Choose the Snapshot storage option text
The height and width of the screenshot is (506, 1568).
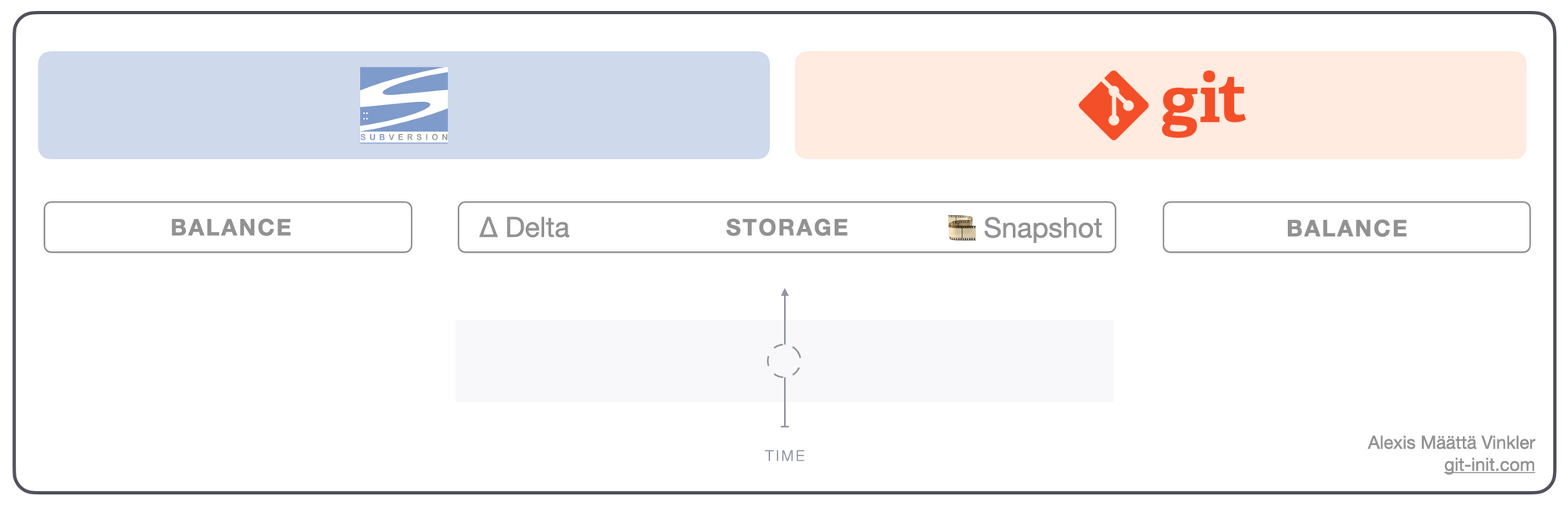pyautogui.click(x=1043, y=228)
